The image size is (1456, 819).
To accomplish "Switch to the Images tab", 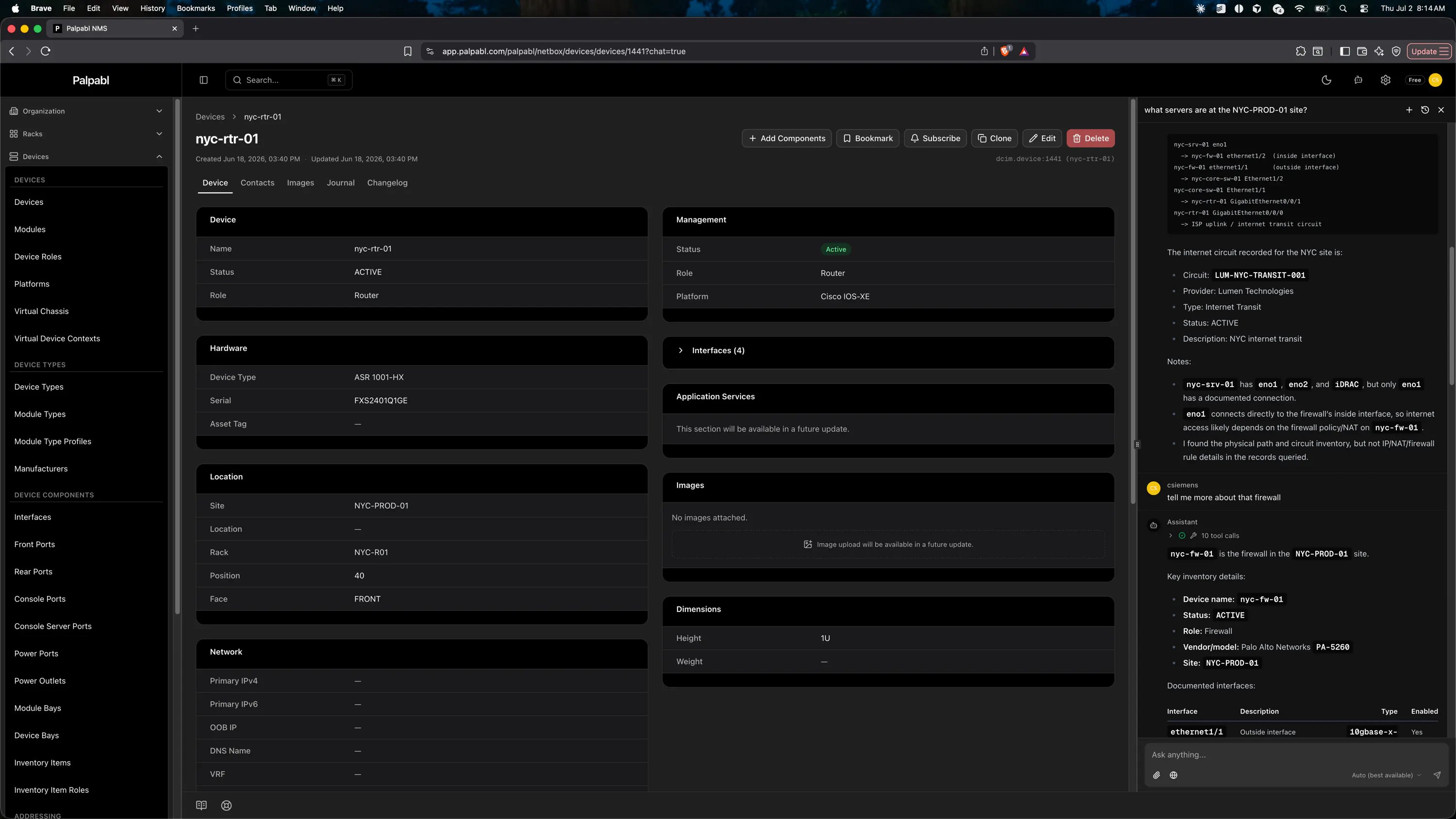I will pyautogui.click(x=300, y=182).
